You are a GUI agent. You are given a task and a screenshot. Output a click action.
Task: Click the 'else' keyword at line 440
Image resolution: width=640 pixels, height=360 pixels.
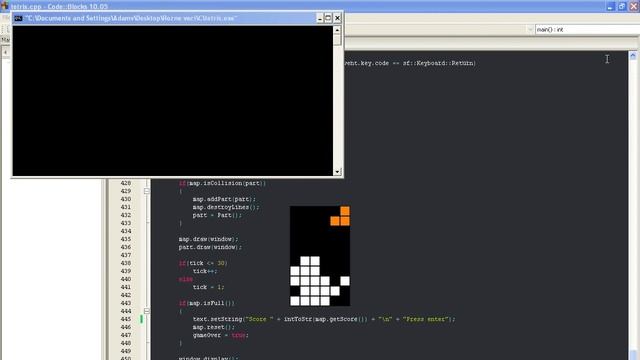point(186,279)
